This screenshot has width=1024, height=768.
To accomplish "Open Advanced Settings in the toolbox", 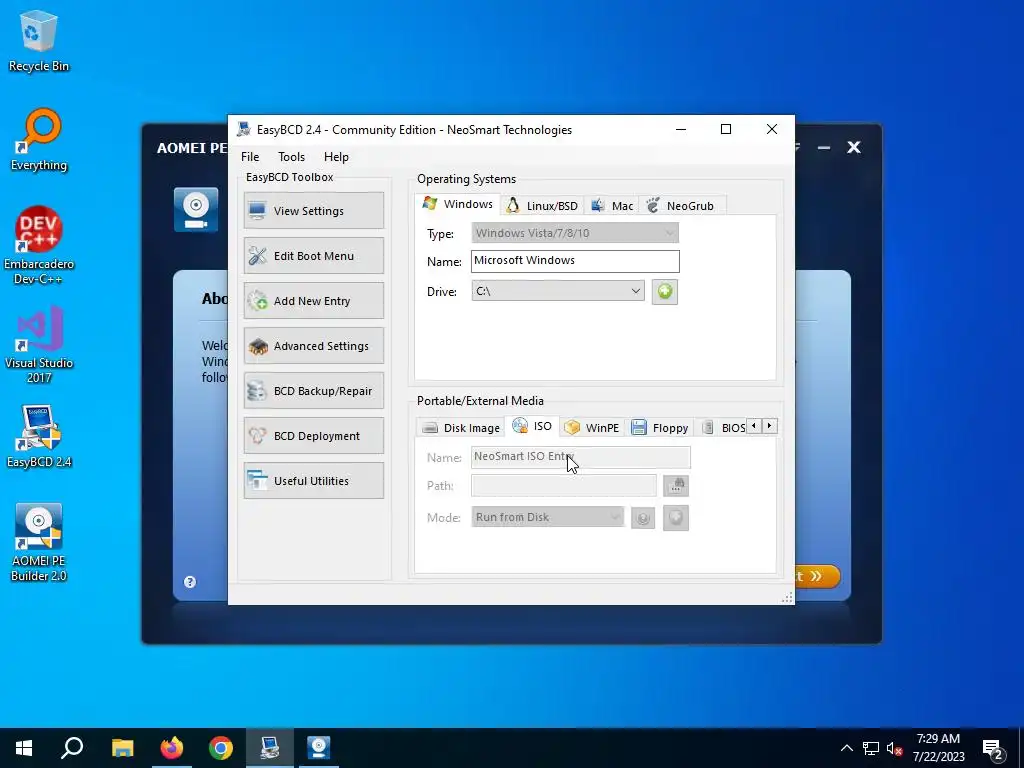I will [313, 345].
